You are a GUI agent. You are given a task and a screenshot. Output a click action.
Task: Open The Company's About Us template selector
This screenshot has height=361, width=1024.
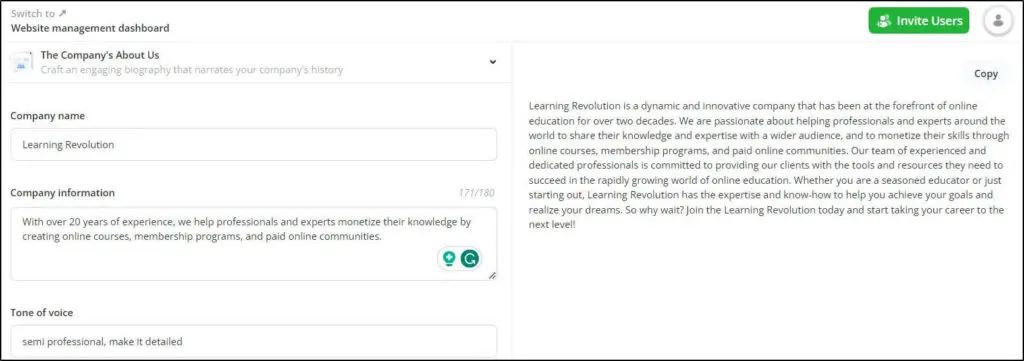tap(256, 62)
